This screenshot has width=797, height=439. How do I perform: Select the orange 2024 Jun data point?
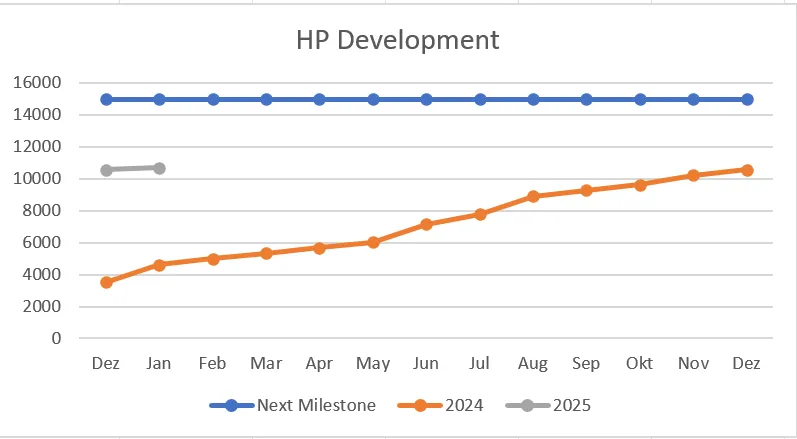click(x=426, y=224)
